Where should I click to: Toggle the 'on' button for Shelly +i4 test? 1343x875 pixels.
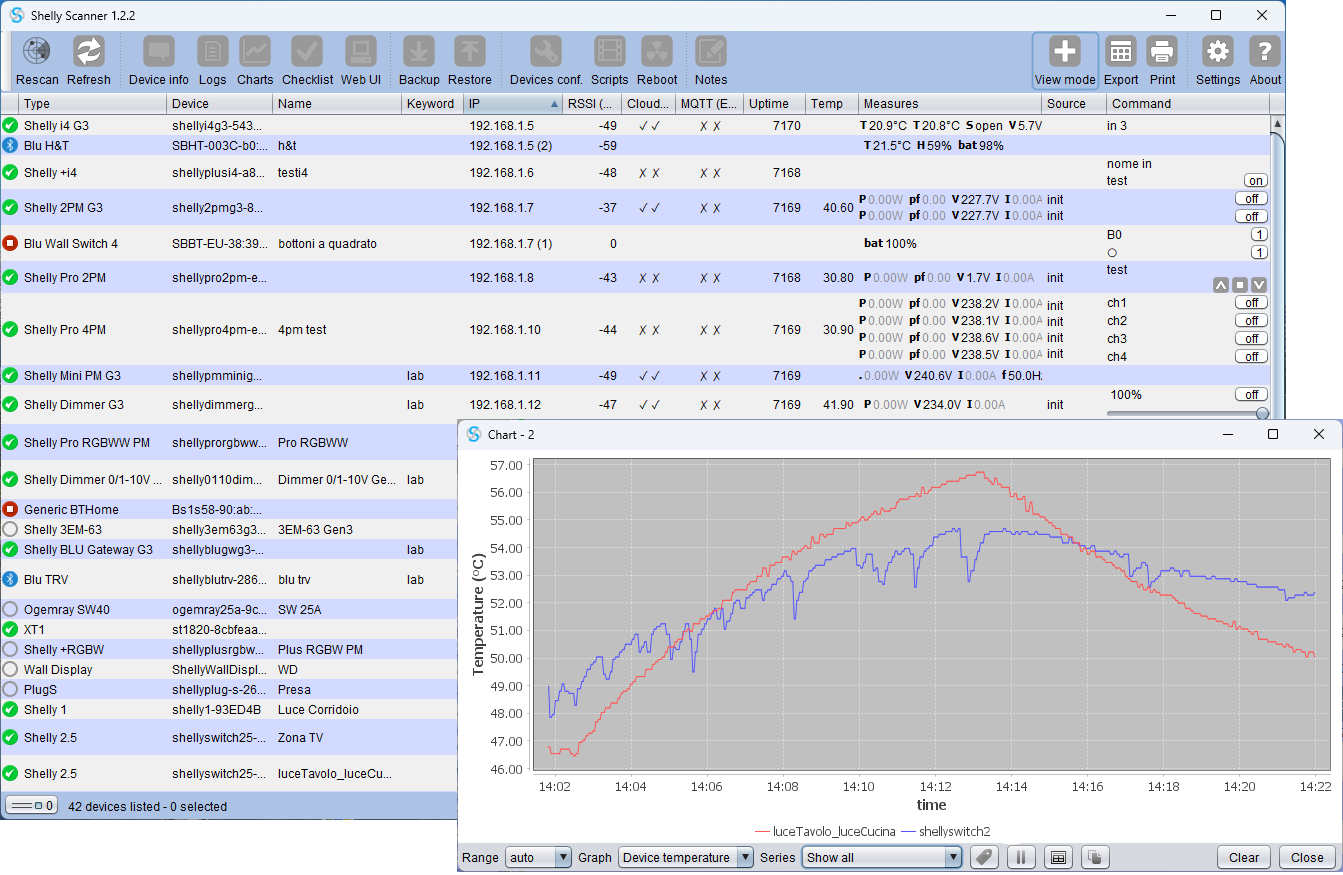point(1255,181)
